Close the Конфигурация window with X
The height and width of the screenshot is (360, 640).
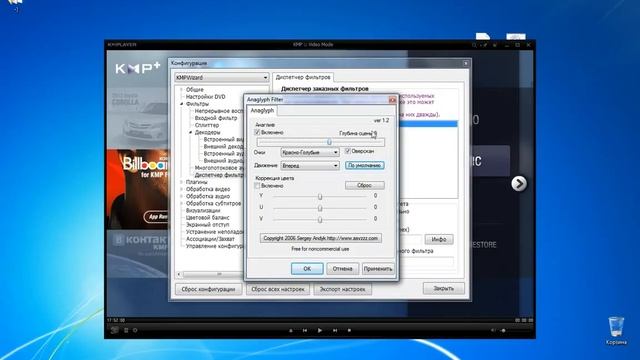tap(466, 63)
